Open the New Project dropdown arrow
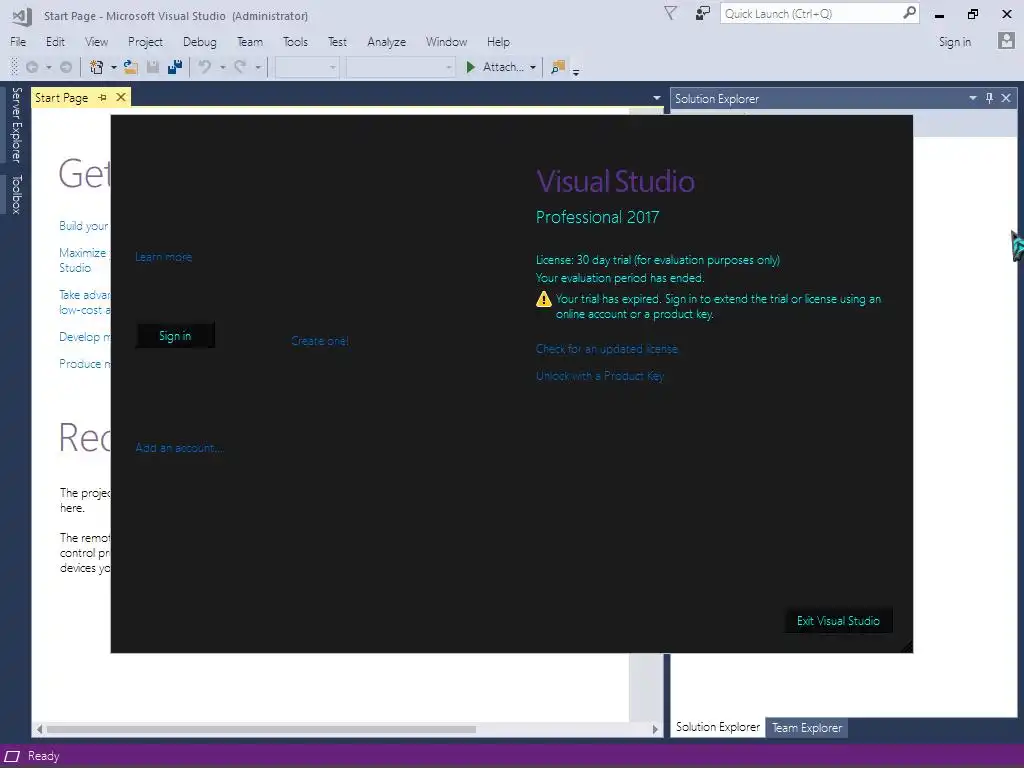 [x=114, y=68]
